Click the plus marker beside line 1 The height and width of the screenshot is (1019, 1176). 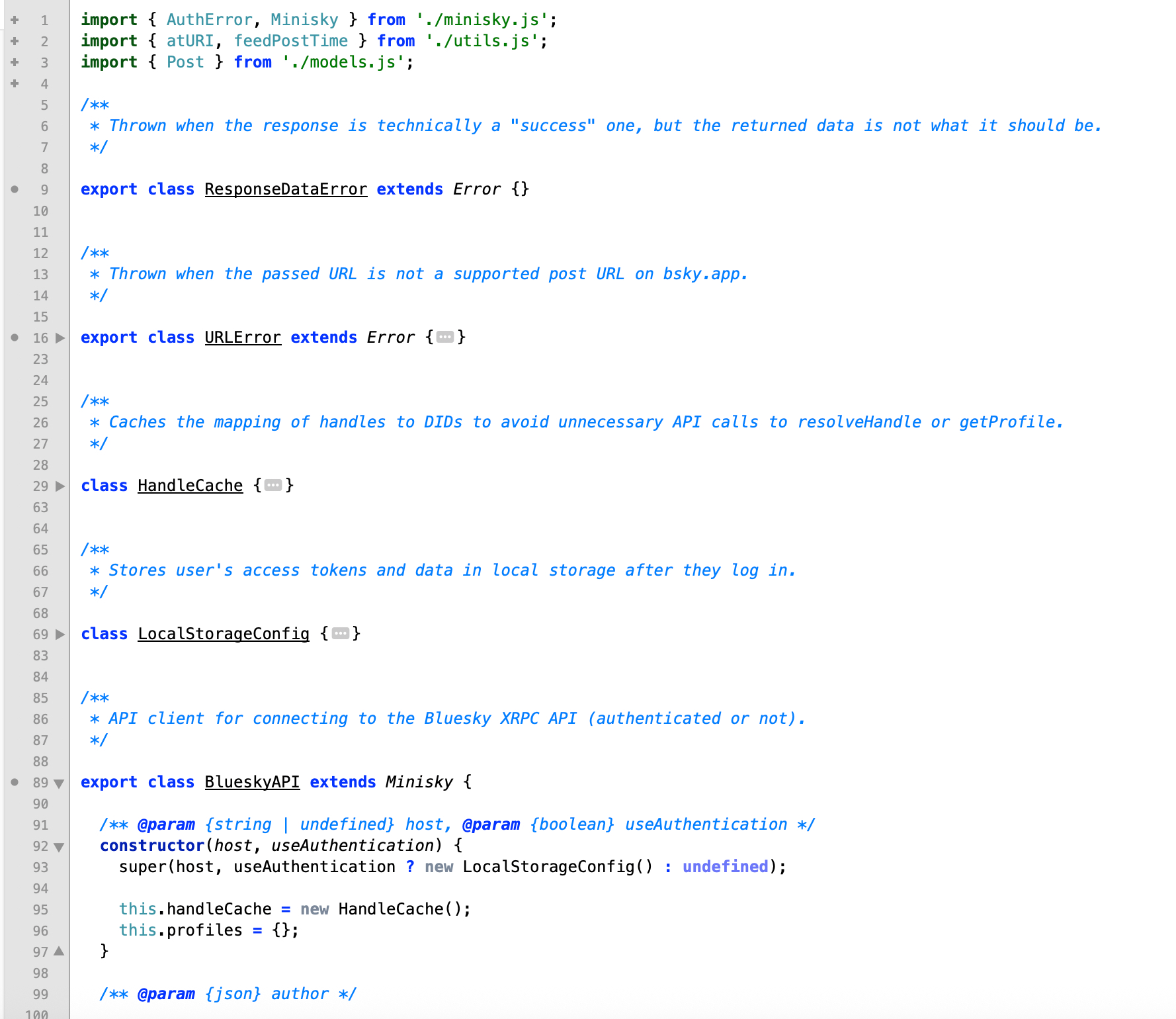pyautogui.click(x=14, y=20)
